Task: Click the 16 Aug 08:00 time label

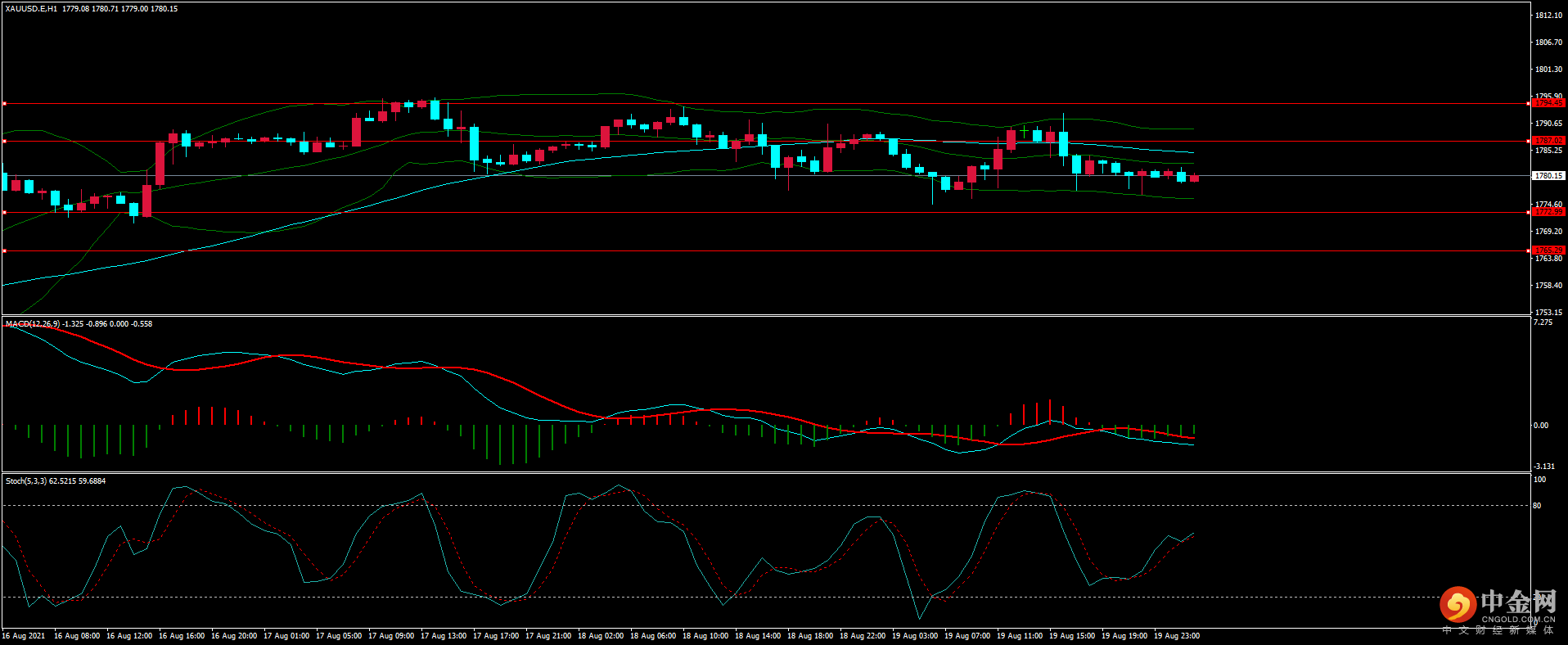Action: [x=77, y=636]
